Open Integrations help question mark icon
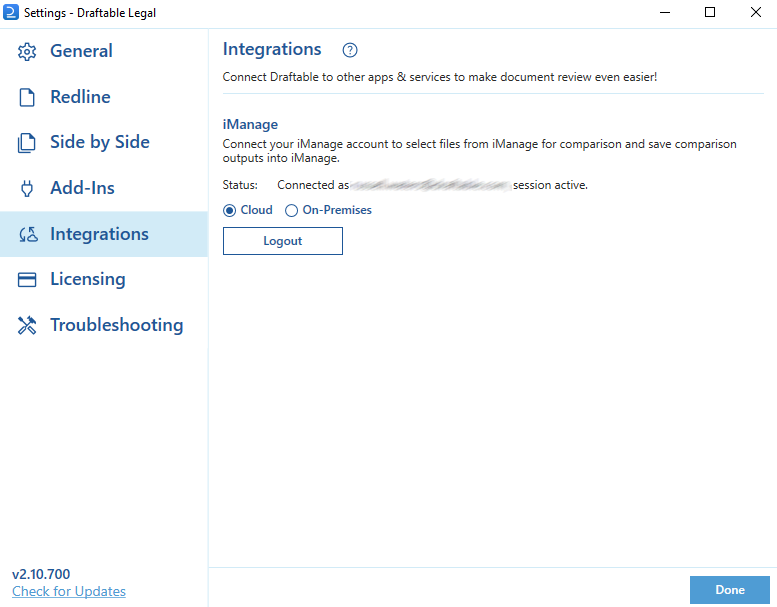Viewport: 777px width, 607px height. pyautogui.click(x=350, y=50)
